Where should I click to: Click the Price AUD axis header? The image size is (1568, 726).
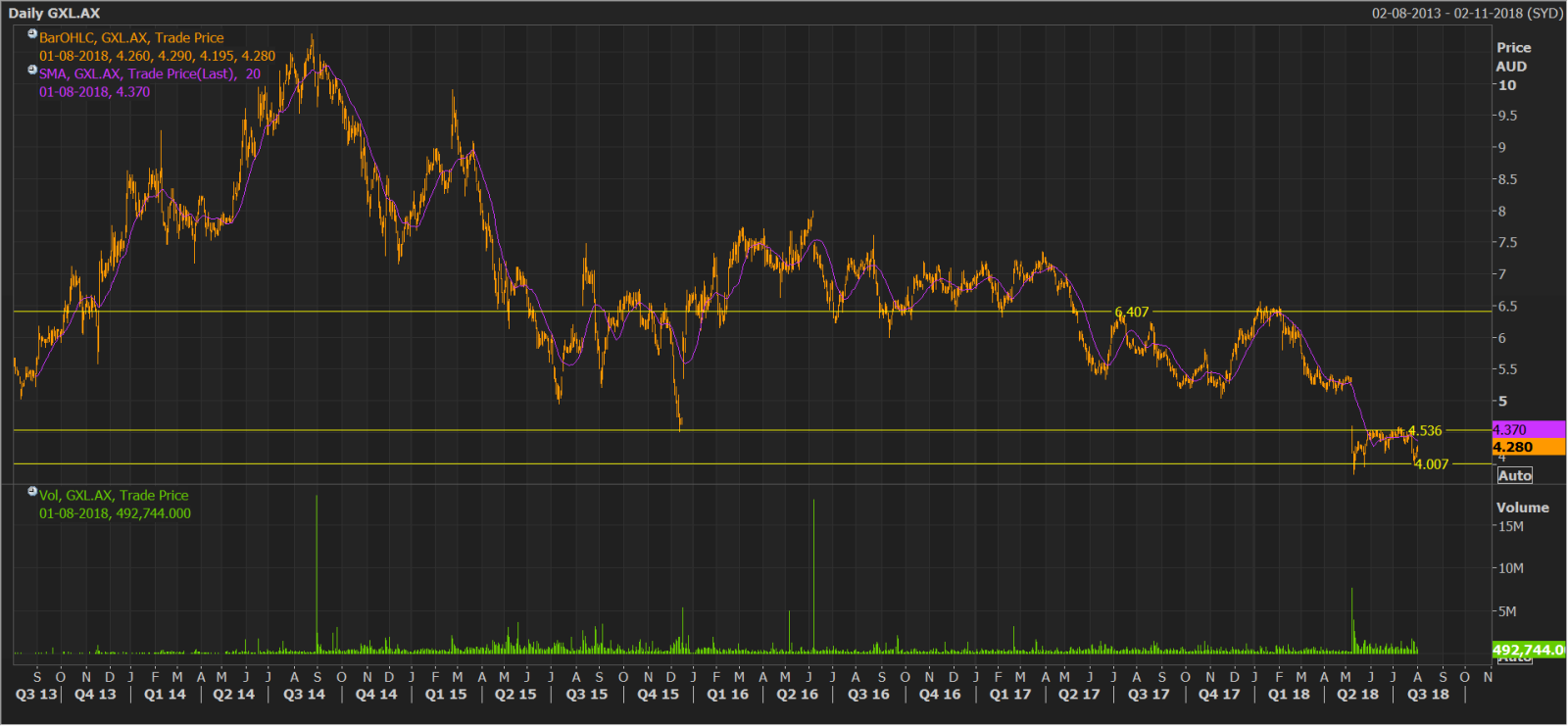[1513, 57]
